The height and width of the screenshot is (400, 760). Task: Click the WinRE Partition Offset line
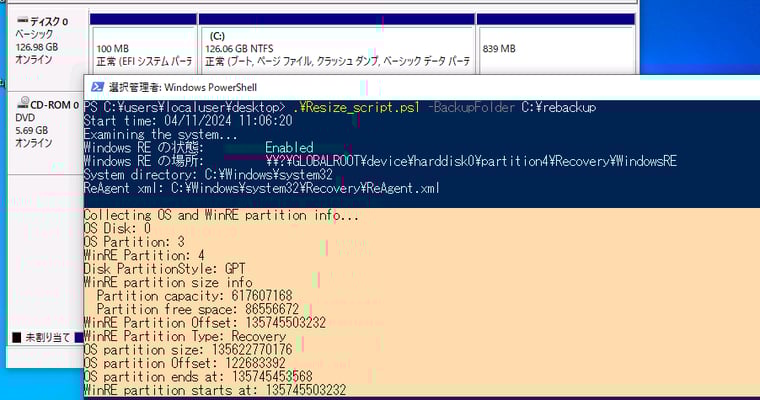pyautogui.click(x=205, y=322)
